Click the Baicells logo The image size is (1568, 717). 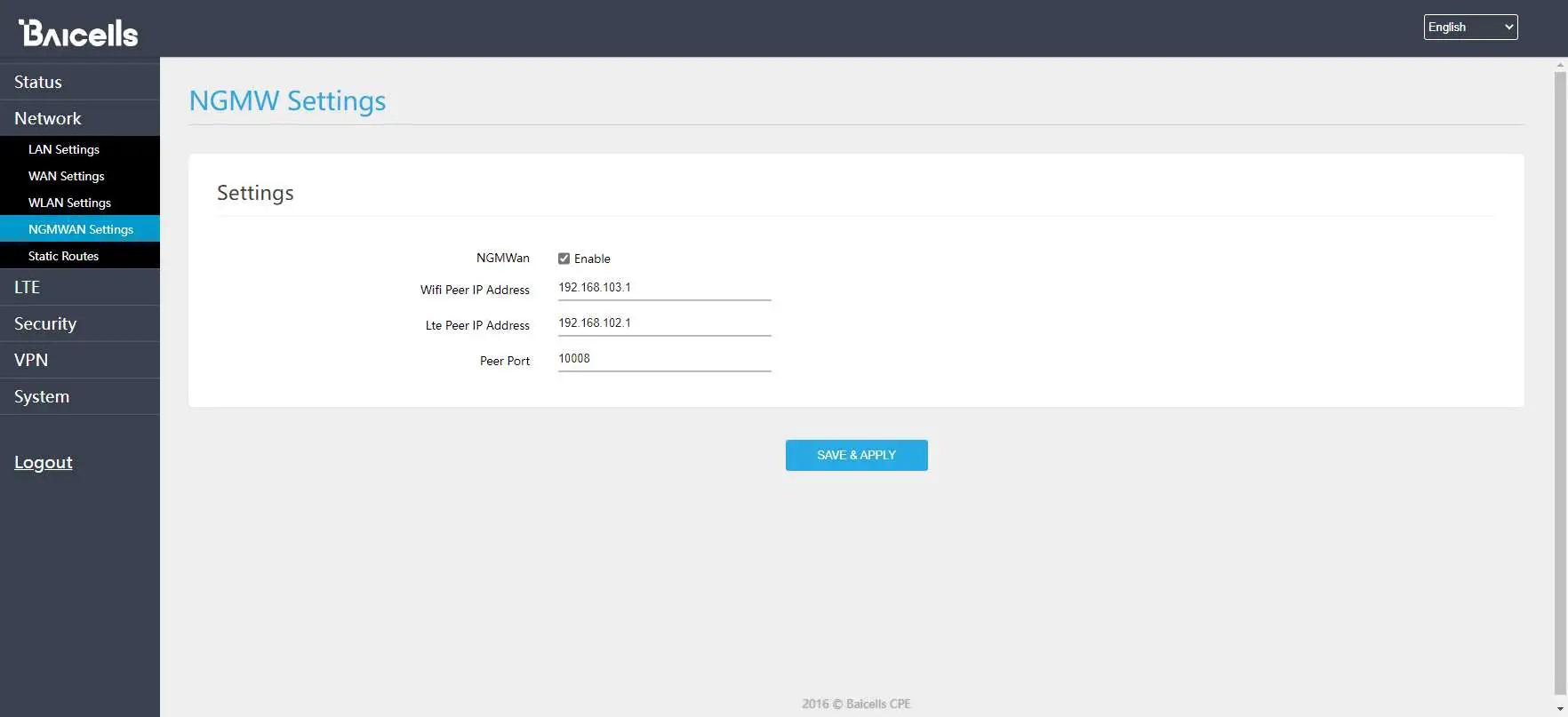pyautogui.click(x=78, y=32)
